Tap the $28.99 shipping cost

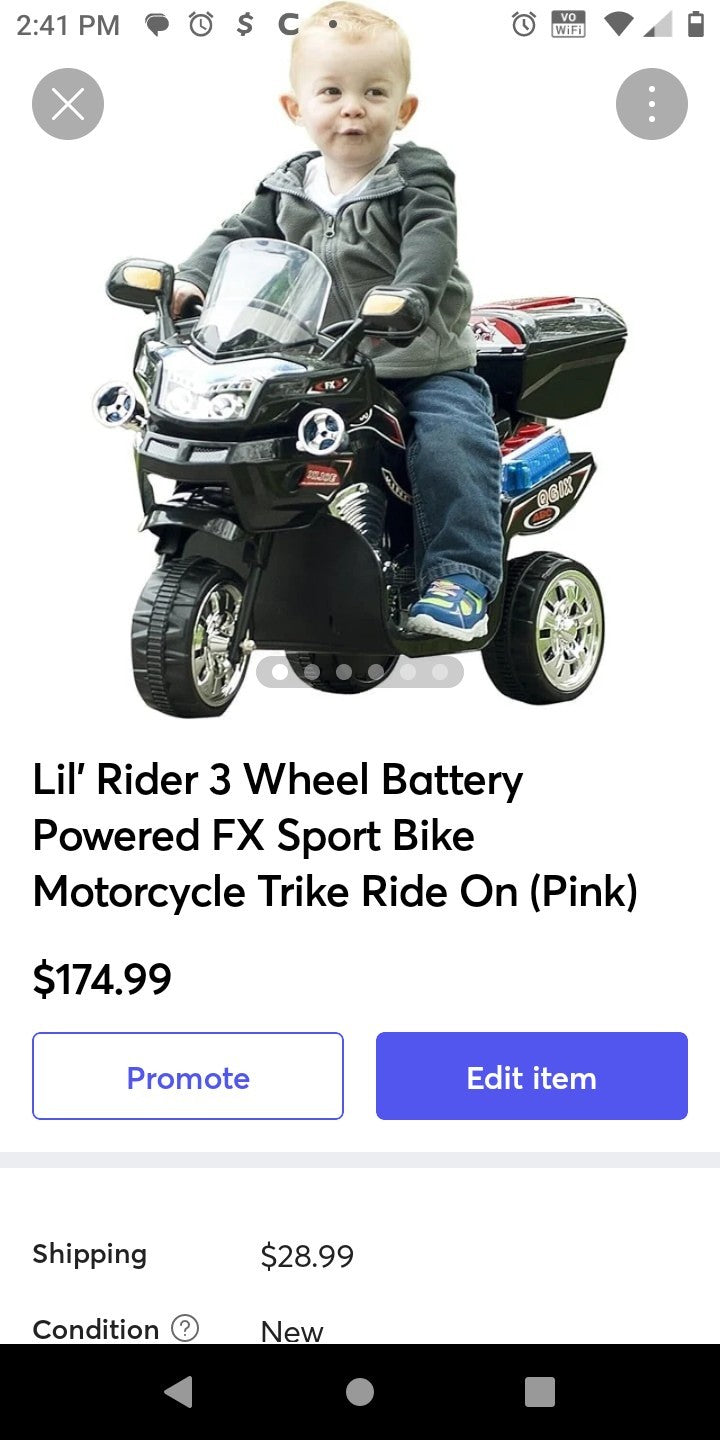click(x=307, y=1256)
